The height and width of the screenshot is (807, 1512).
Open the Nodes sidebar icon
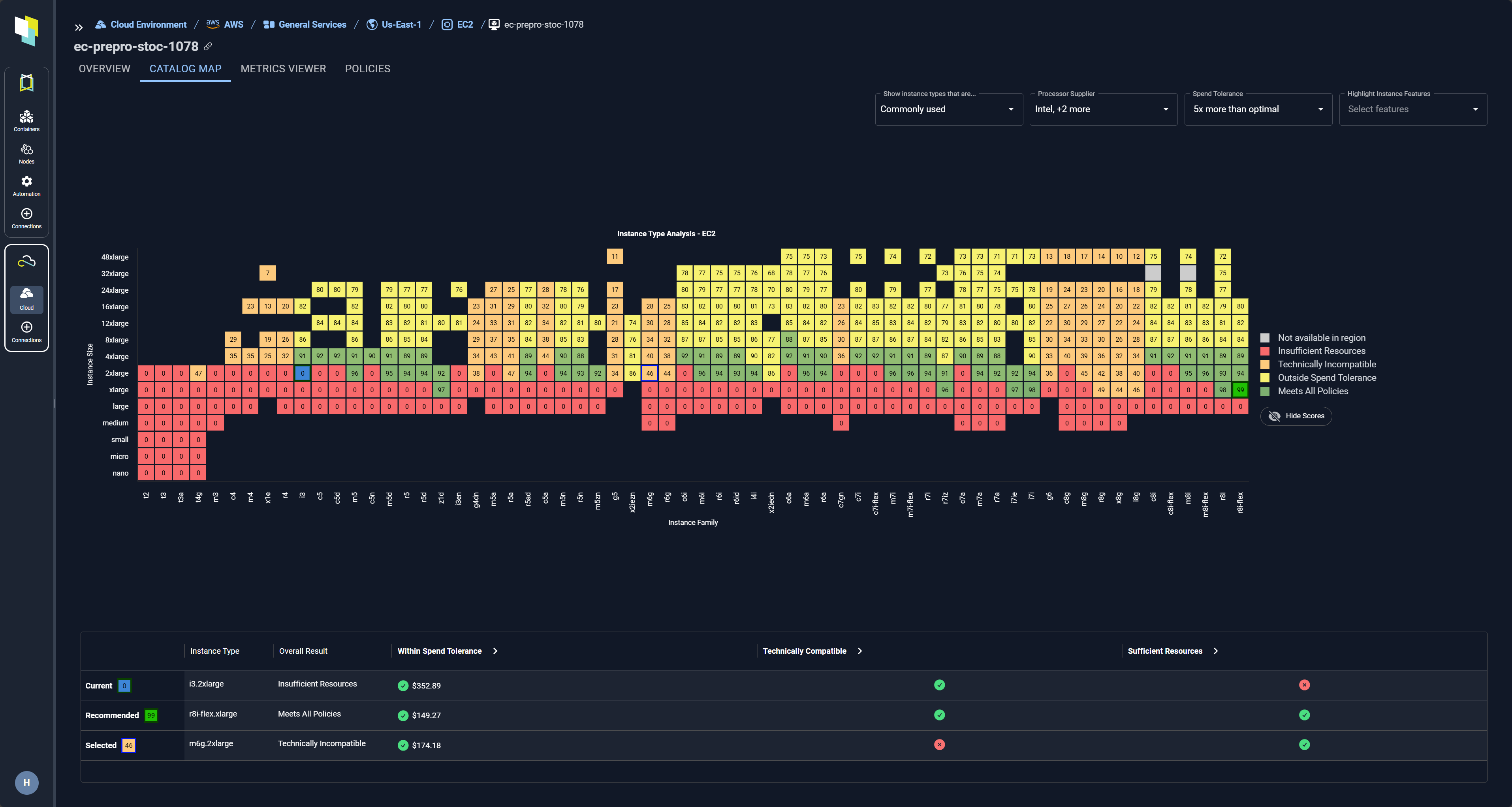pyautogui.click(x=26, y=152)
